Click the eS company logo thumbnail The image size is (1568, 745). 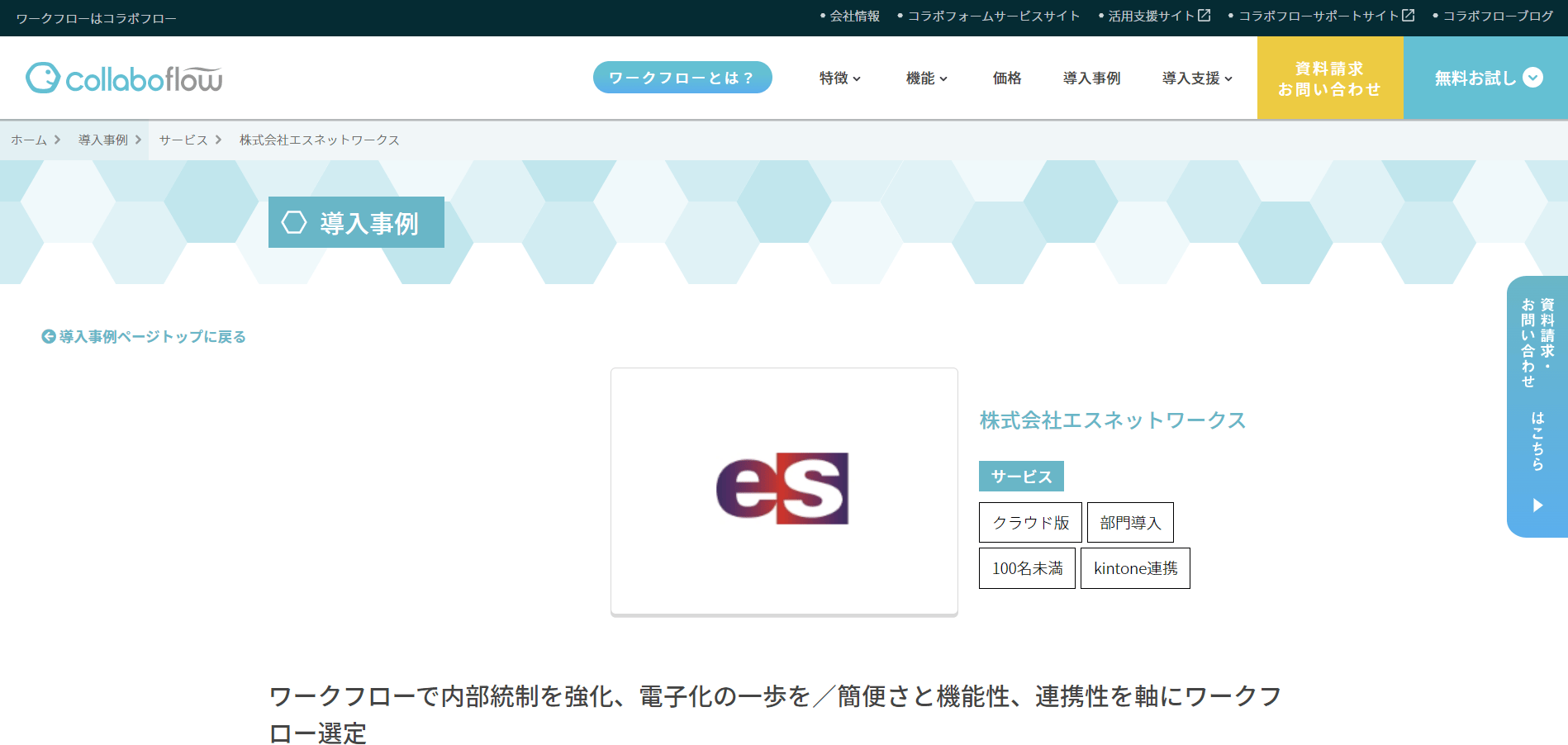[784, 491]
